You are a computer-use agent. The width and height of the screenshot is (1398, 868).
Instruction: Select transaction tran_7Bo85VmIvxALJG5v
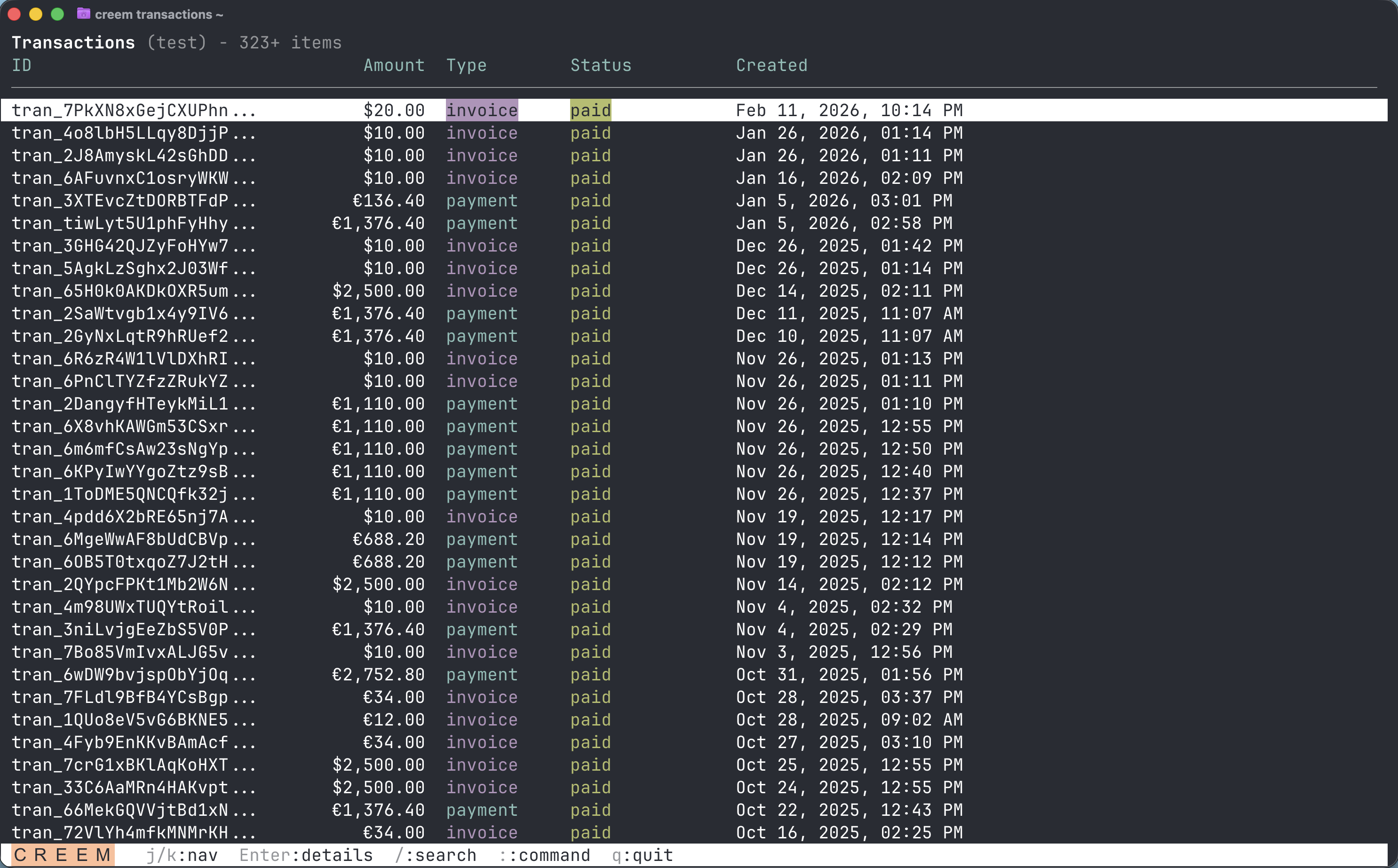[694, 652]
